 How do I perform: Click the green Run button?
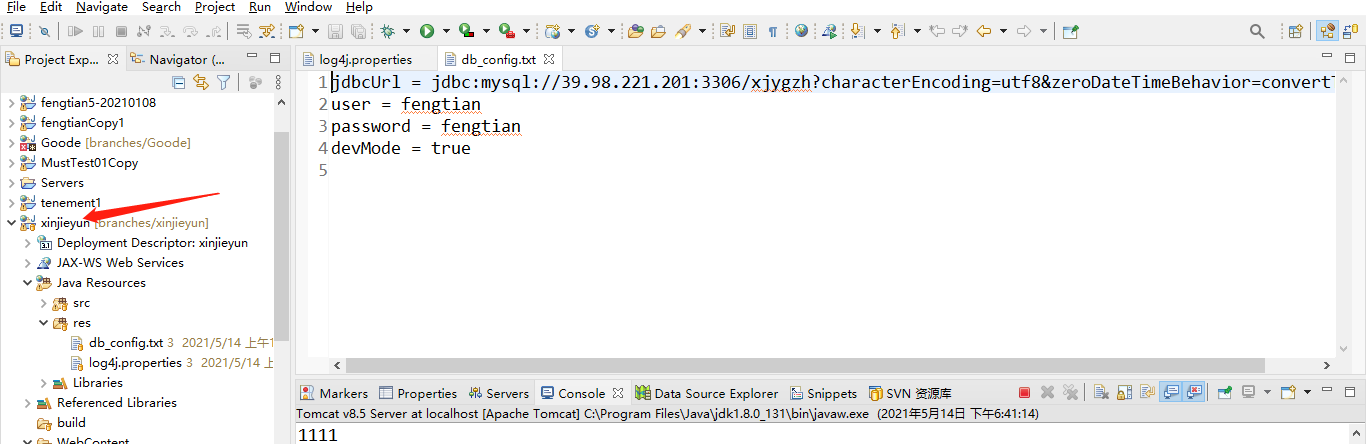pyautogui.click(x=427, y=31)
